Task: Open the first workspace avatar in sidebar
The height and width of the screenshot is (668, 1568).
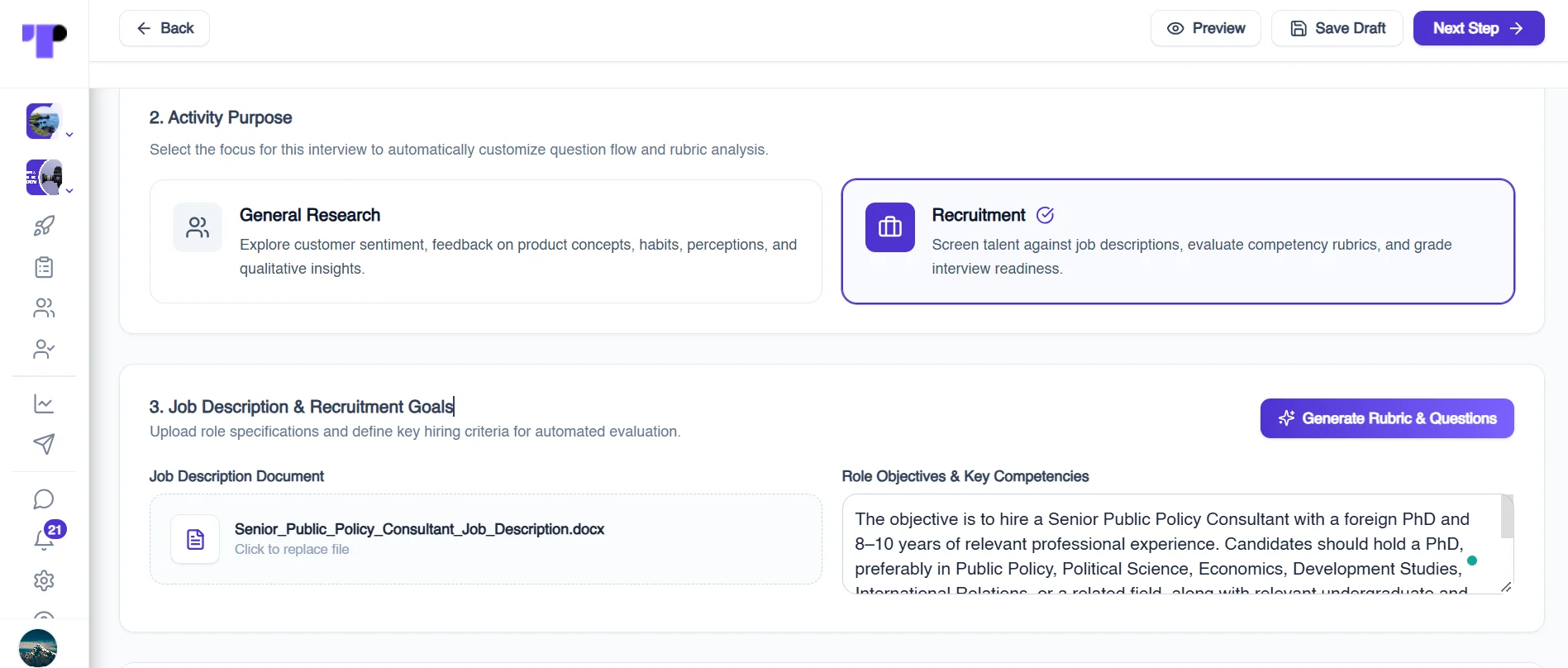Action: 44,121
